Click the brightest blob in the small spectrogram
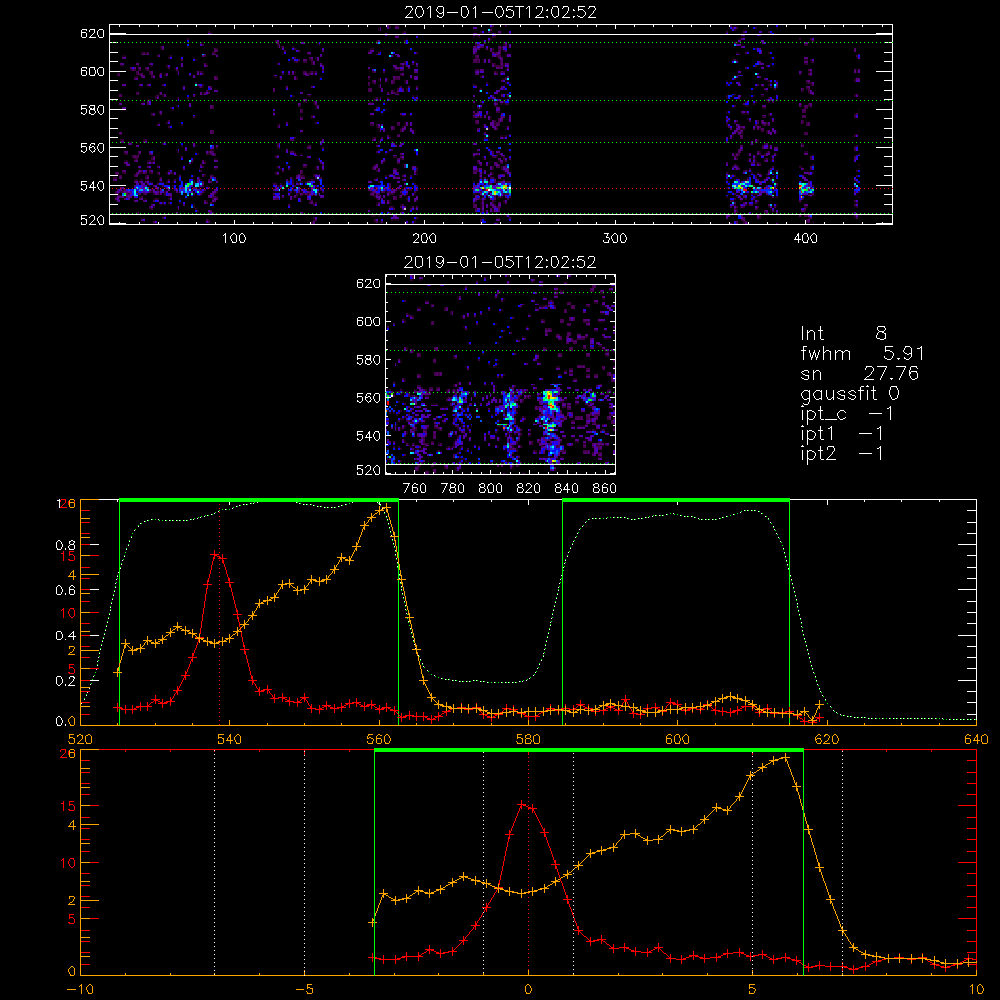 pos(550,401)
